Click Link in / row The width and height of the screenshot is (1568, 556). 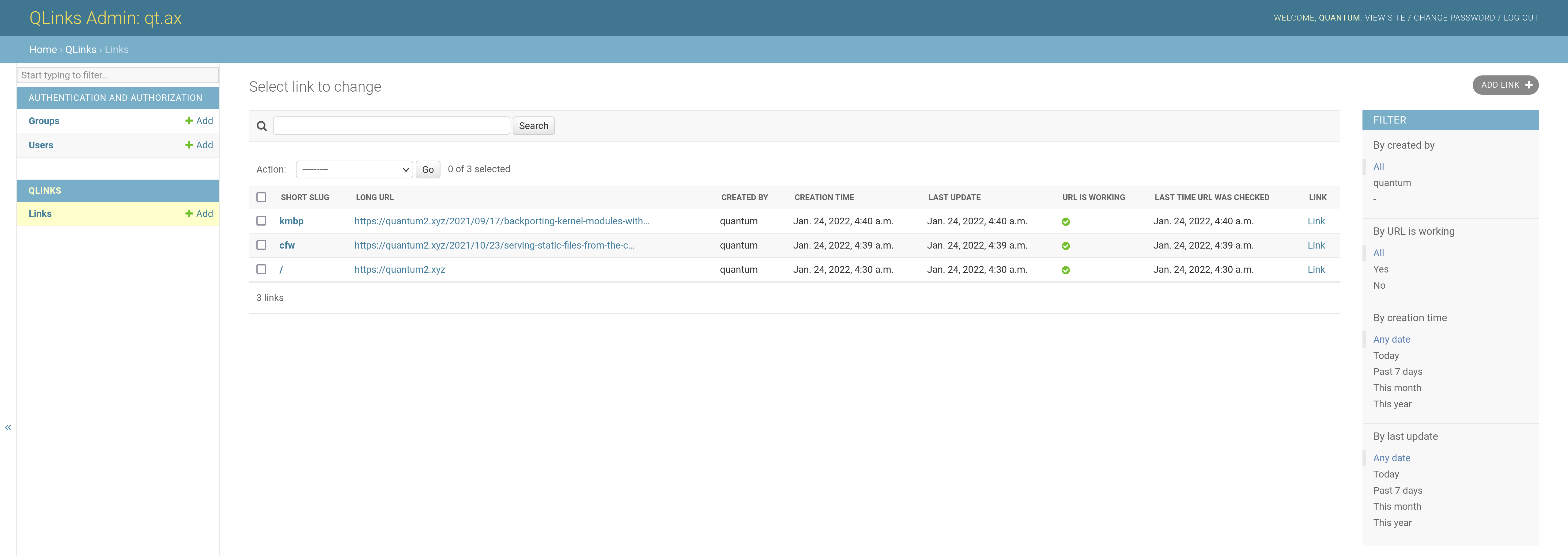pos(1316,270)
